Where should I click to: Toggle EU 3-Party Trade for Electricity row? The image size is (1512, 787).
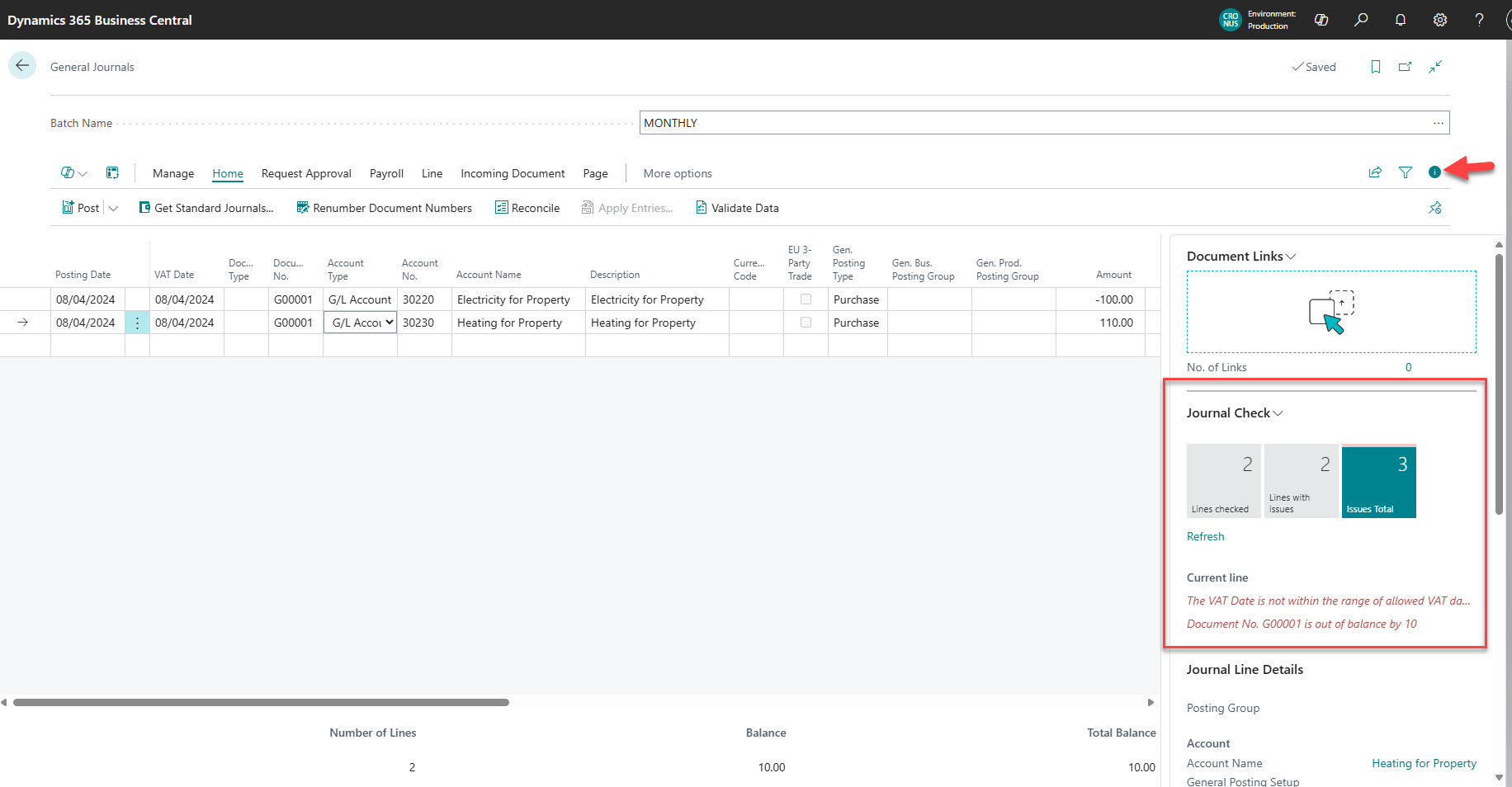coord(806,299)
